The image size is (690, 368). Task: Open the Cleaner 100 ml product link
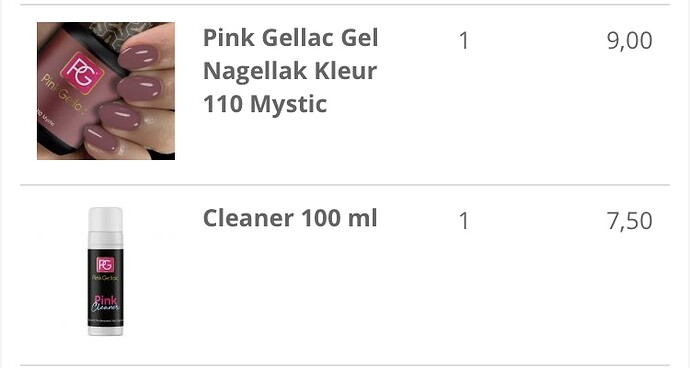click(290, 218)
